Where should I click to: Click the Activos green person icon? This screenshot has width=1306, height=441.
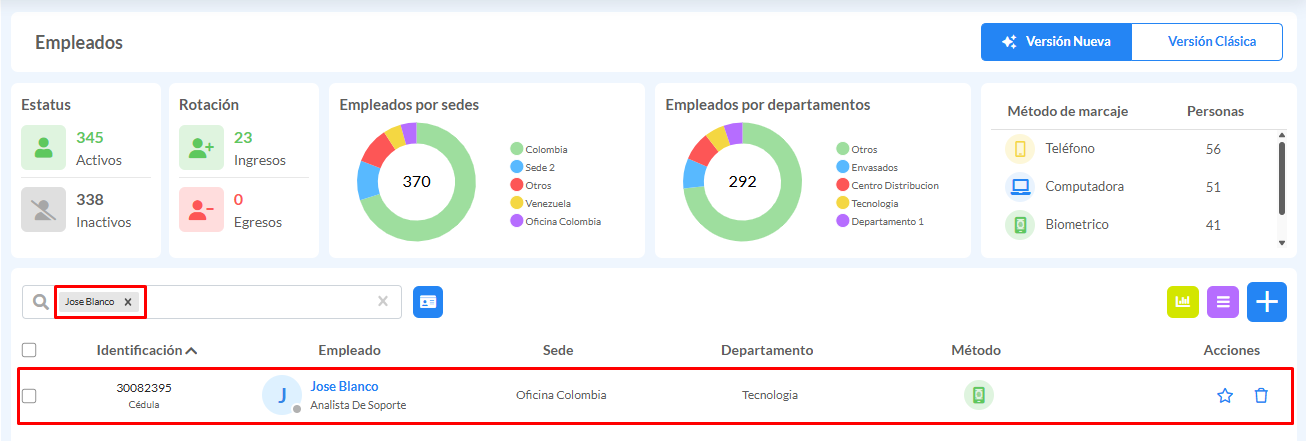[44, 148]
